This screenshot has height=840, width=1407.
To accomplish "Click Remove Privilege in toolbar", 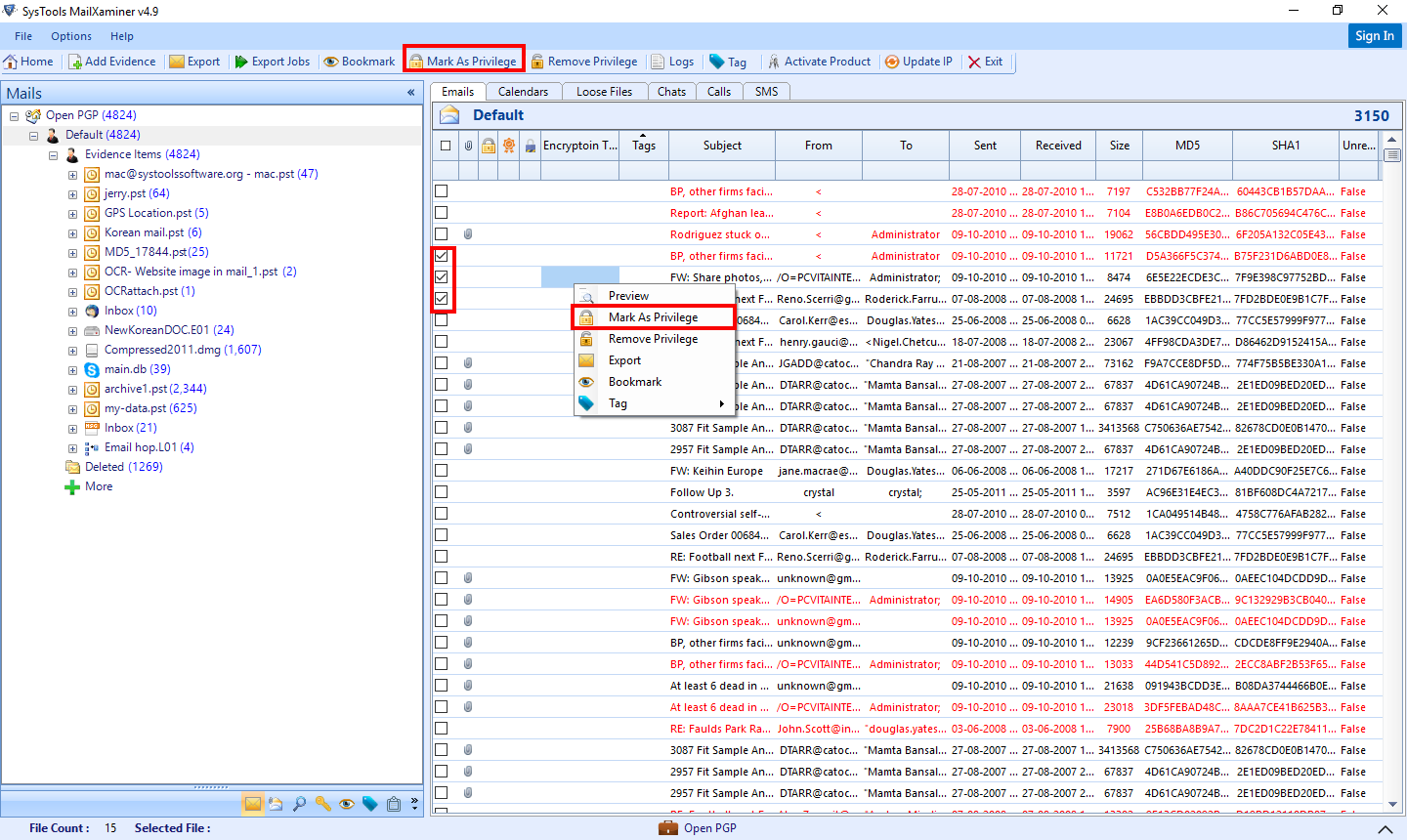I will coord(583,62).
